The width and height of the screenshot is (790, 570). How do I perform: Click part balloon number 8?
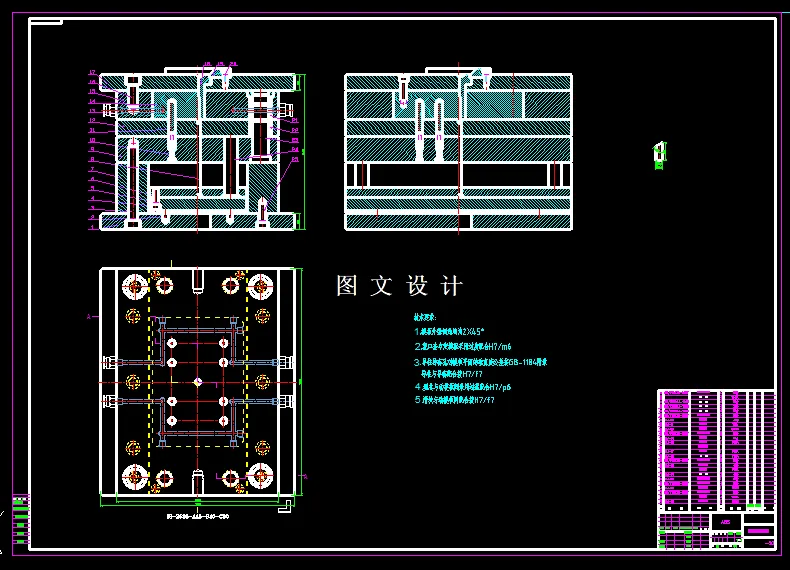(93, 160)
